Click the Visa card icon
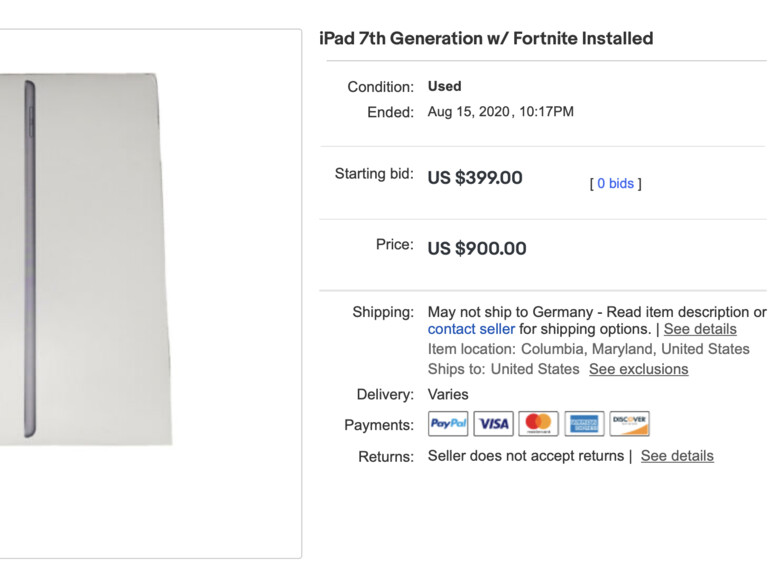This screenshot has height=578, width=770. 493,424
